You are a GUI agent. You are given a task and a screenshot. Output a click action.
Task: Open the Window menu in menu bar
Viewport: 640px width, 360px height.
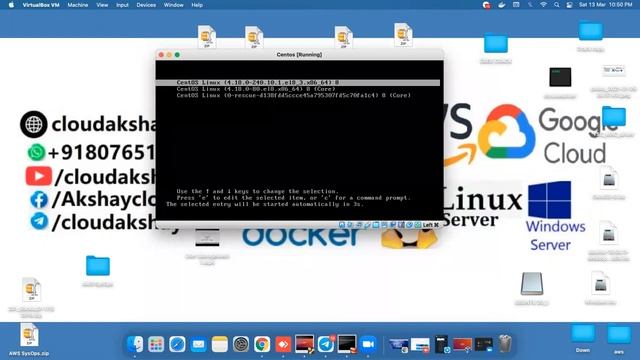point(173,5)
